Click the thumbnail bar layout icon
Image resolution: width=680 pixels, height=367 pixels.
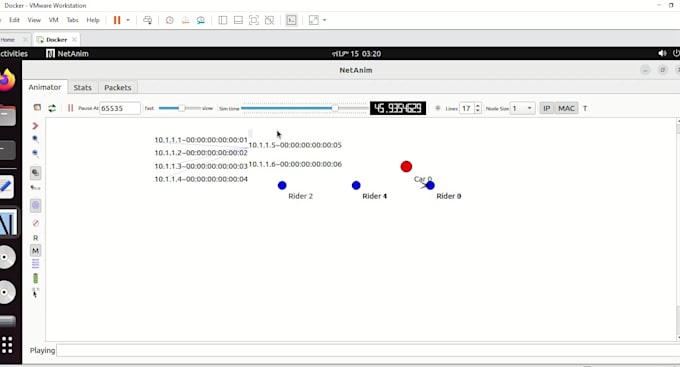238,20
